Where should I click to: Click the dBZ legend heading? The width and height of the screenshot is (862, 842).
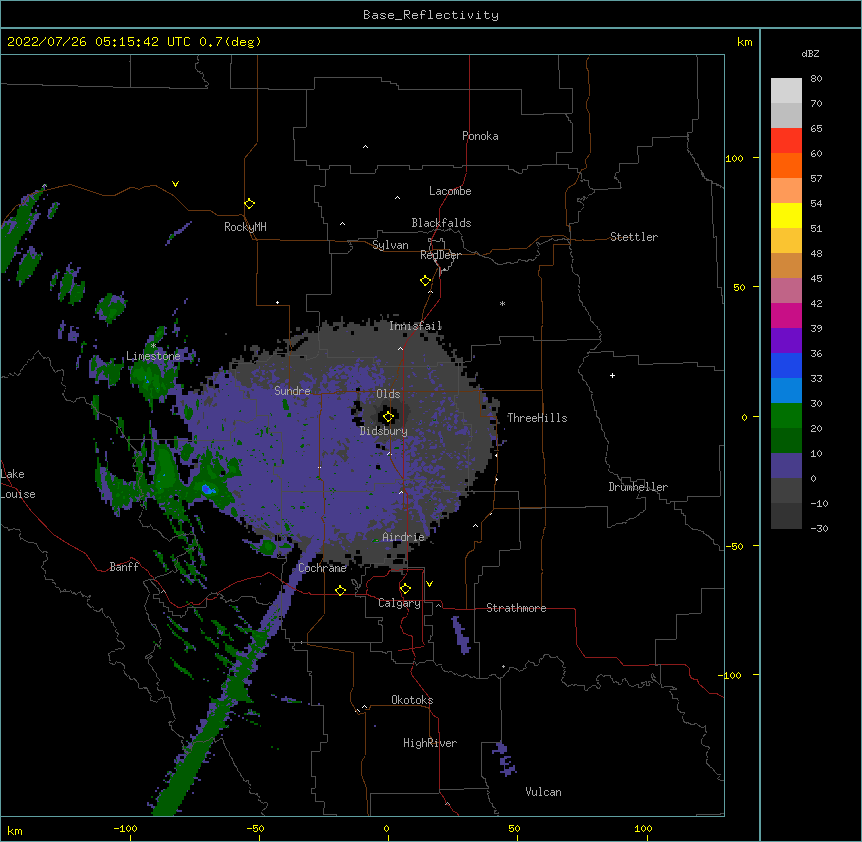810,54
